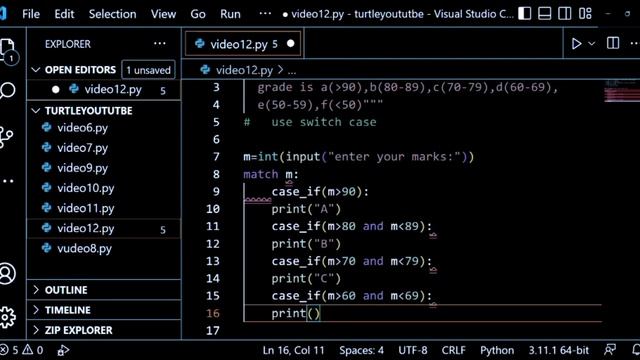Open the Edit menu
Viewport: 640px width, 360px height.
click(x=64, y=14)
